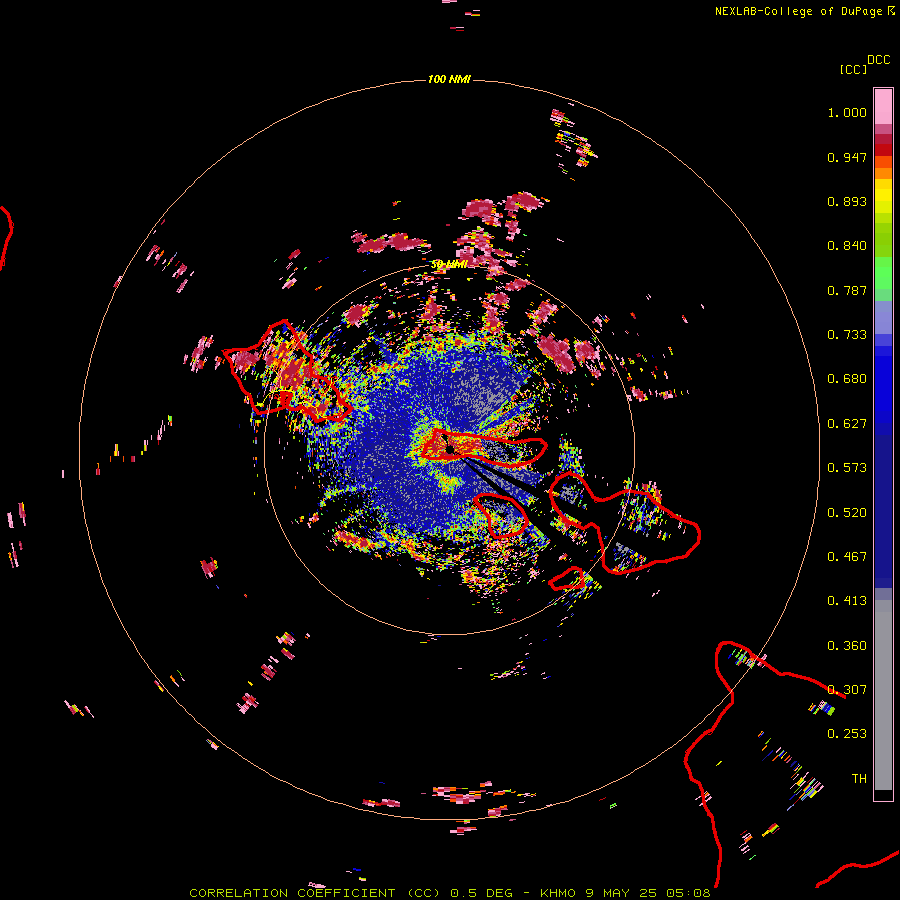Select the 0.947 scale value
The image size is (900, 900).
click(847, 157)
